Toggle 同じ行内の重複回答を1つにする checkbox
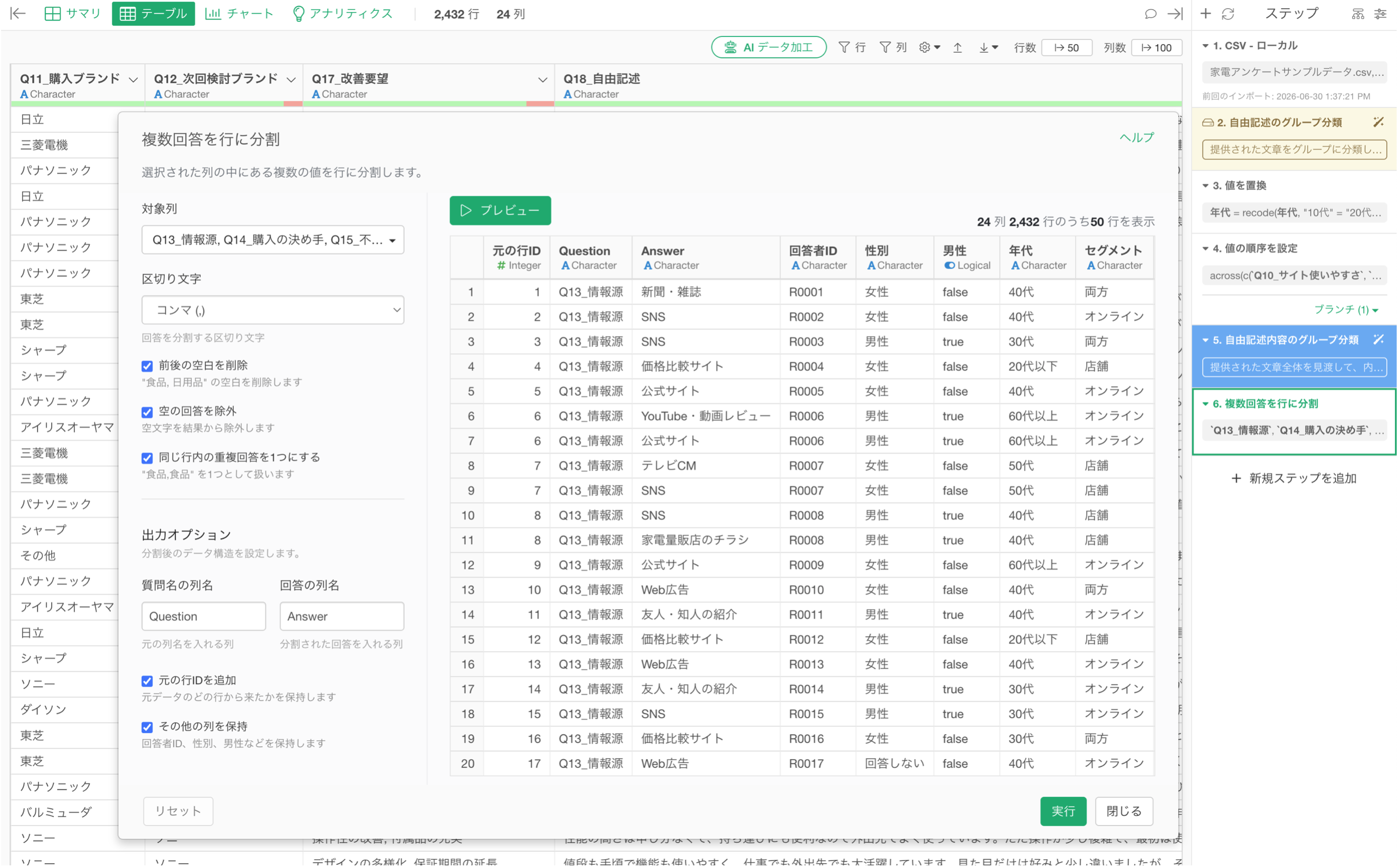Image resolution: width=1400 pixels, height=867 pixels. [148, 457]
